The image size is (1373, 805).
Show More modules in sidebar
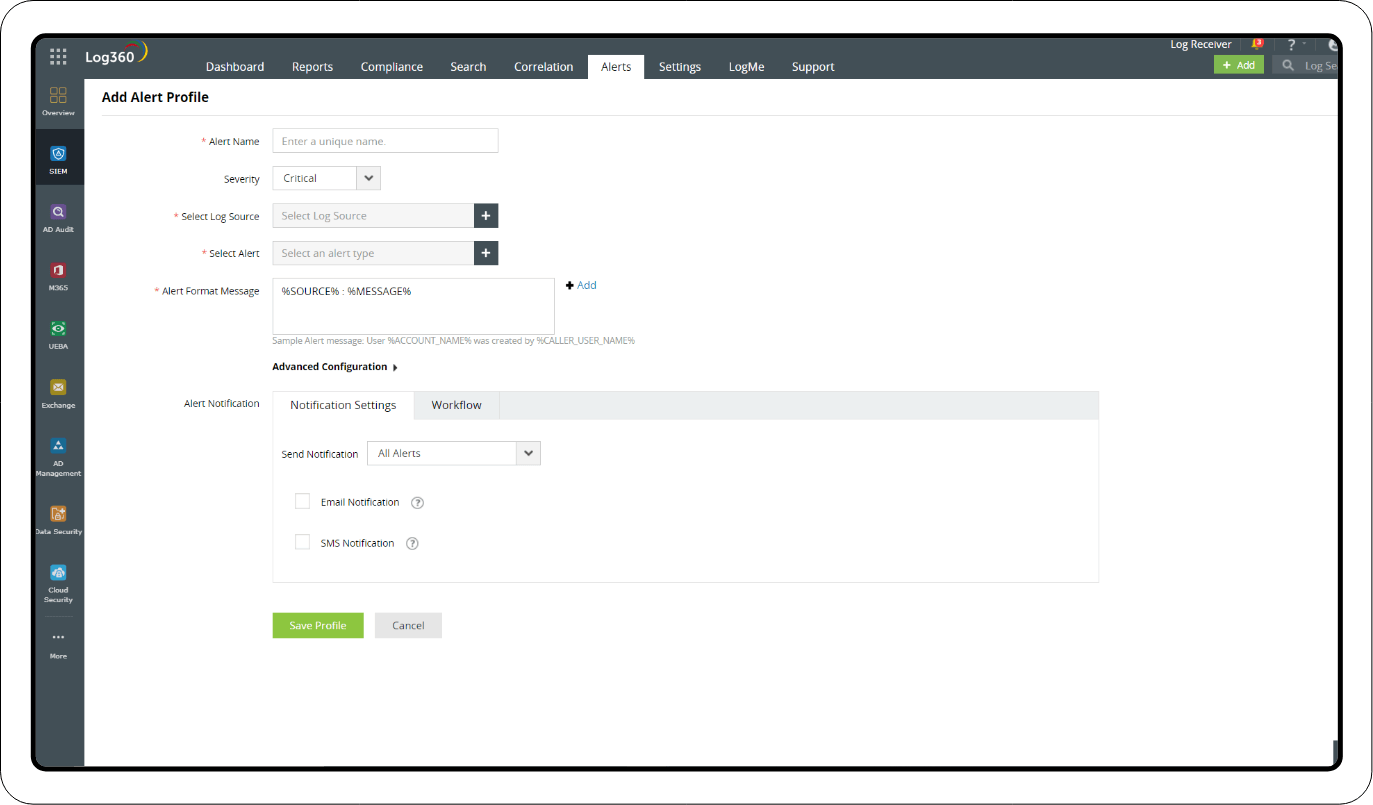coord(58,645)
